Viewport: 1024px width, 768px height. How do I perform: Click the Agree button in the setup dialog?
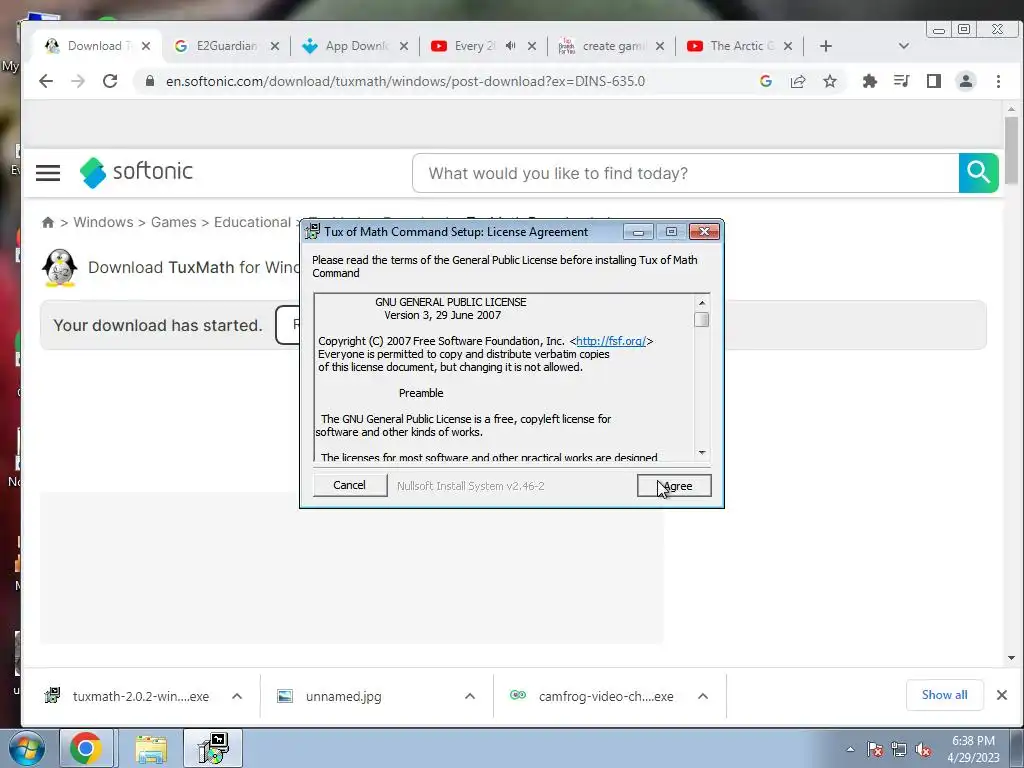(674, 485)
